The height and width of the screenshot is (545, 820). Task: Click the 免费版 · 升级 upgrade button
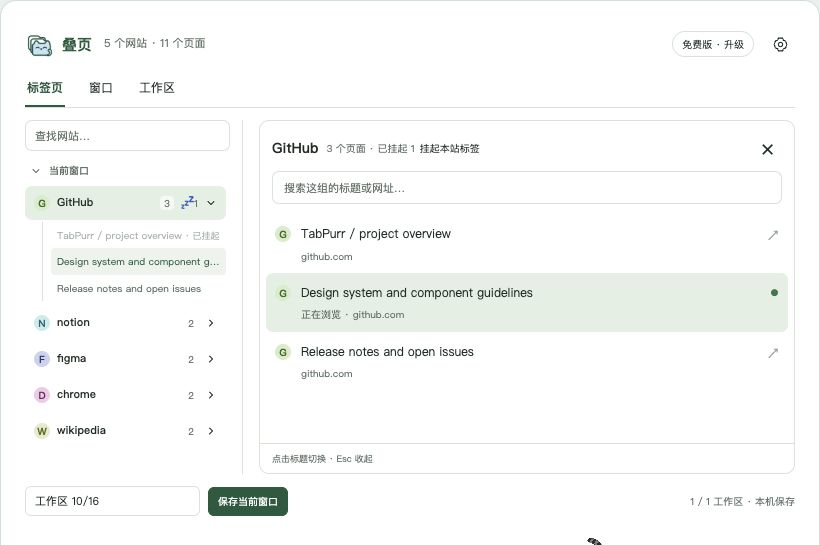point(712,44)
